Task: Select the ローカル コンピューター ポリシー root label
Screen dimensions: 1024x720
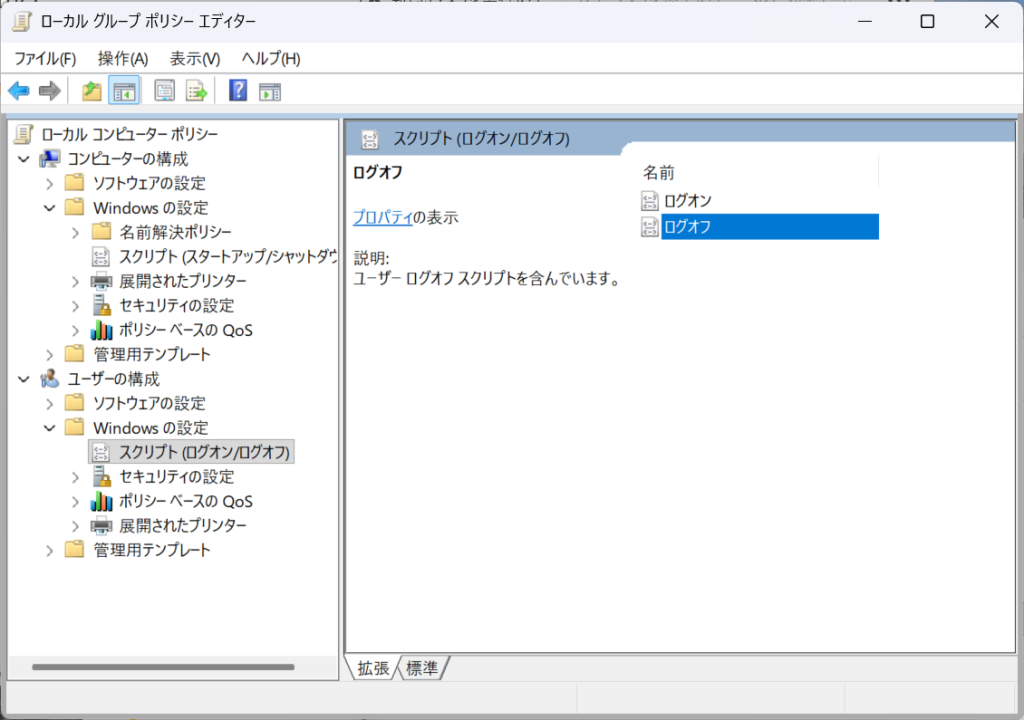Action: [x=129, y=134]
